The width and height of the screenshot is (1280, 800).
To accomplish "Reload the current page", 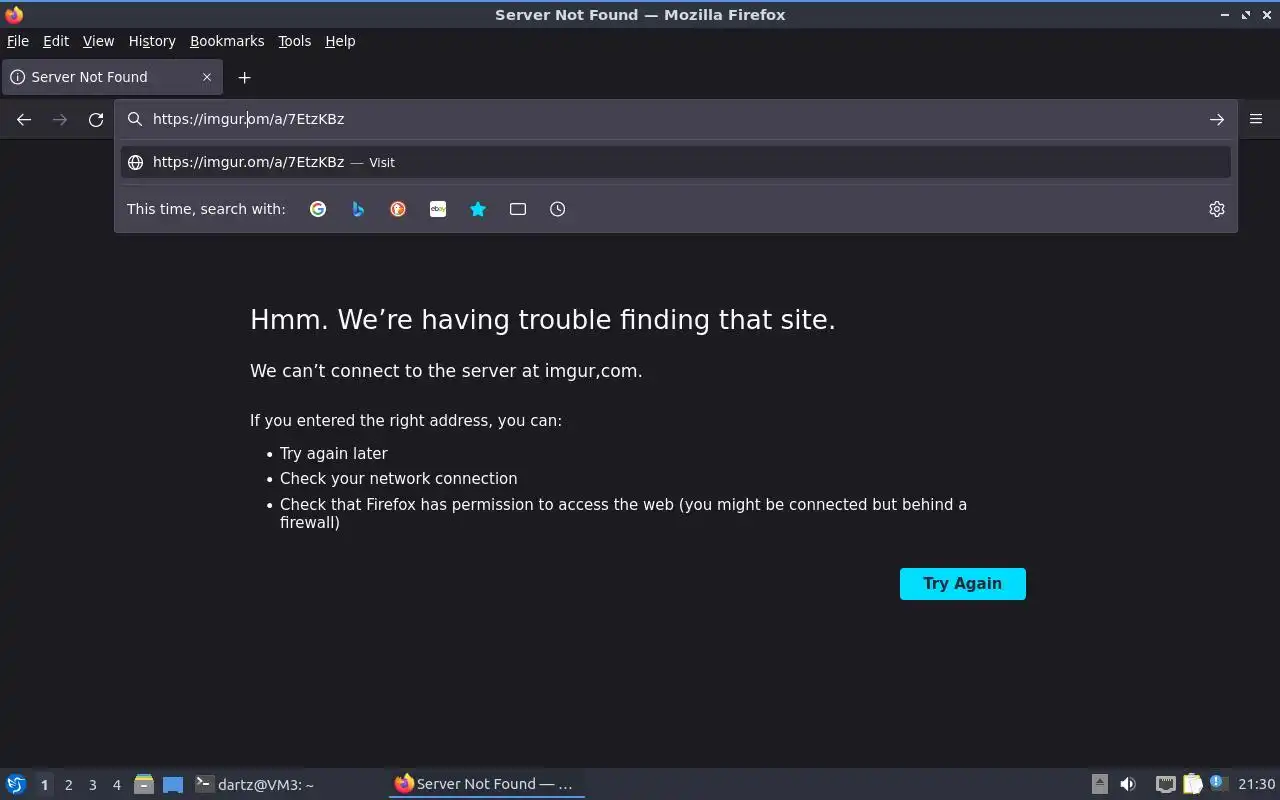I will click(x=96, y=119).
